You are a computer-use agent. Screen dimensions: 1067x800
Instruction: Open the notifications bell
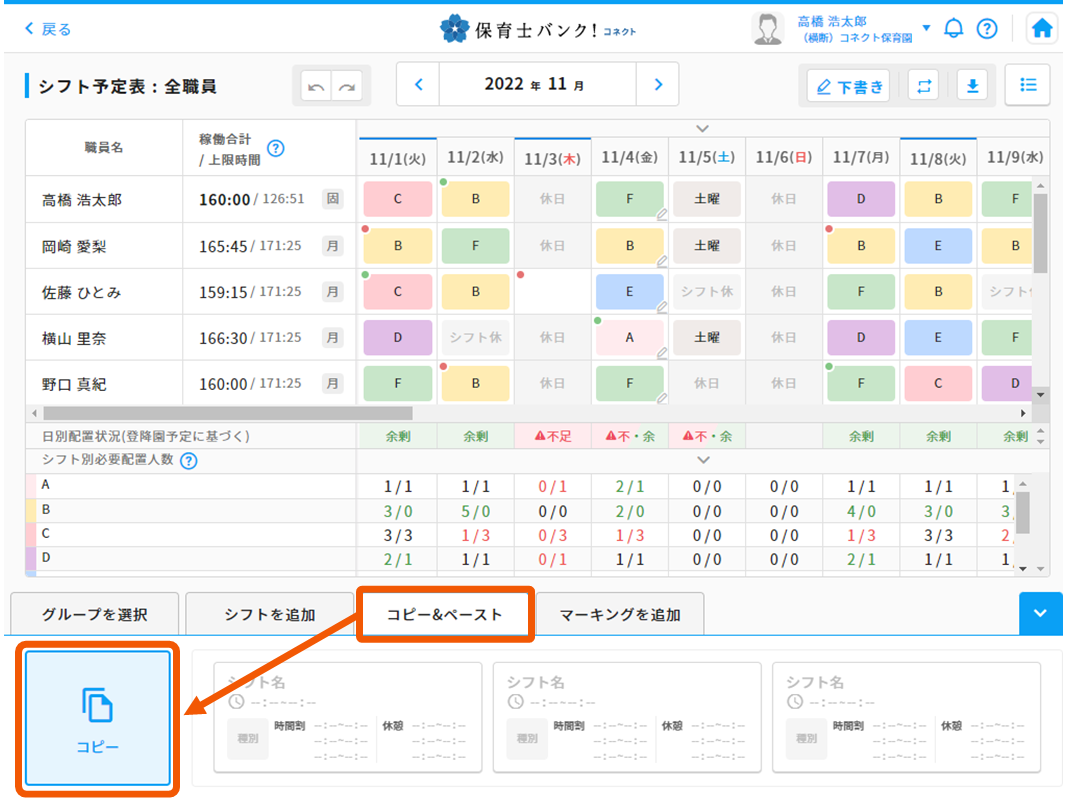(954, 29)
